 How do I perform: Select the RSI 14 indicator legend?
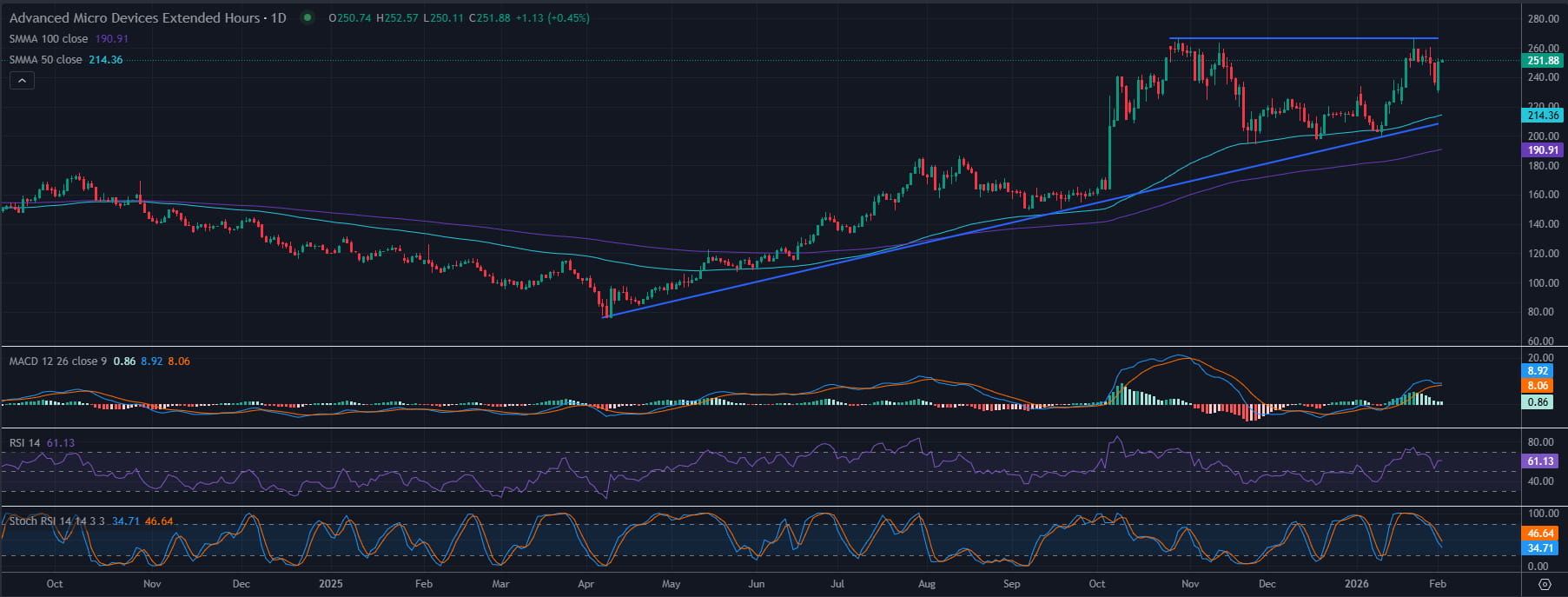tap(42, 442)
